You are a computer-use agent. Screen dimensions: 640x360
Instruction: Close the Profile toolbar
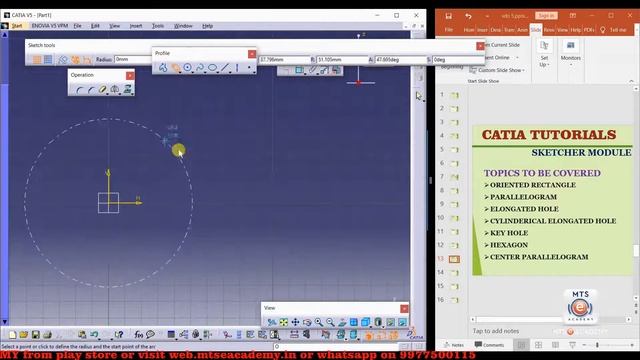(x=252, y=53)
